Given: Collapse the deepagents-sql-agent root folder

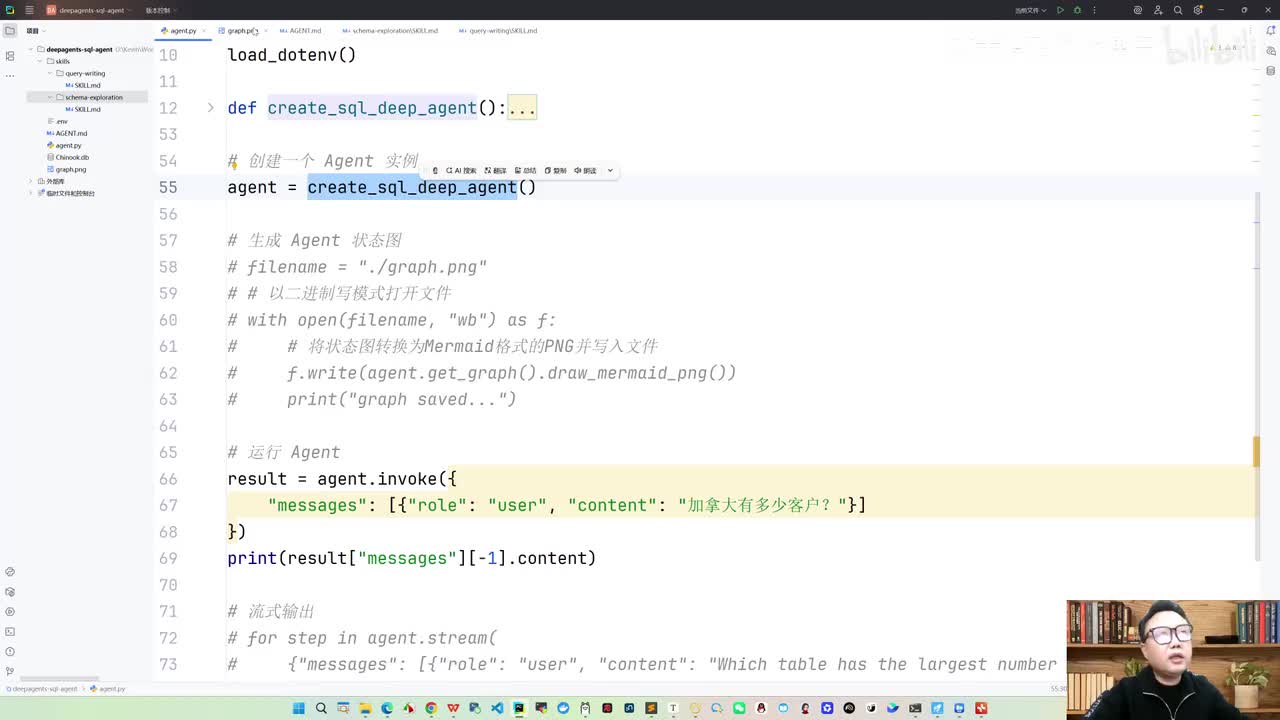Looking at the screenshot, I should (x=31, y=49).
